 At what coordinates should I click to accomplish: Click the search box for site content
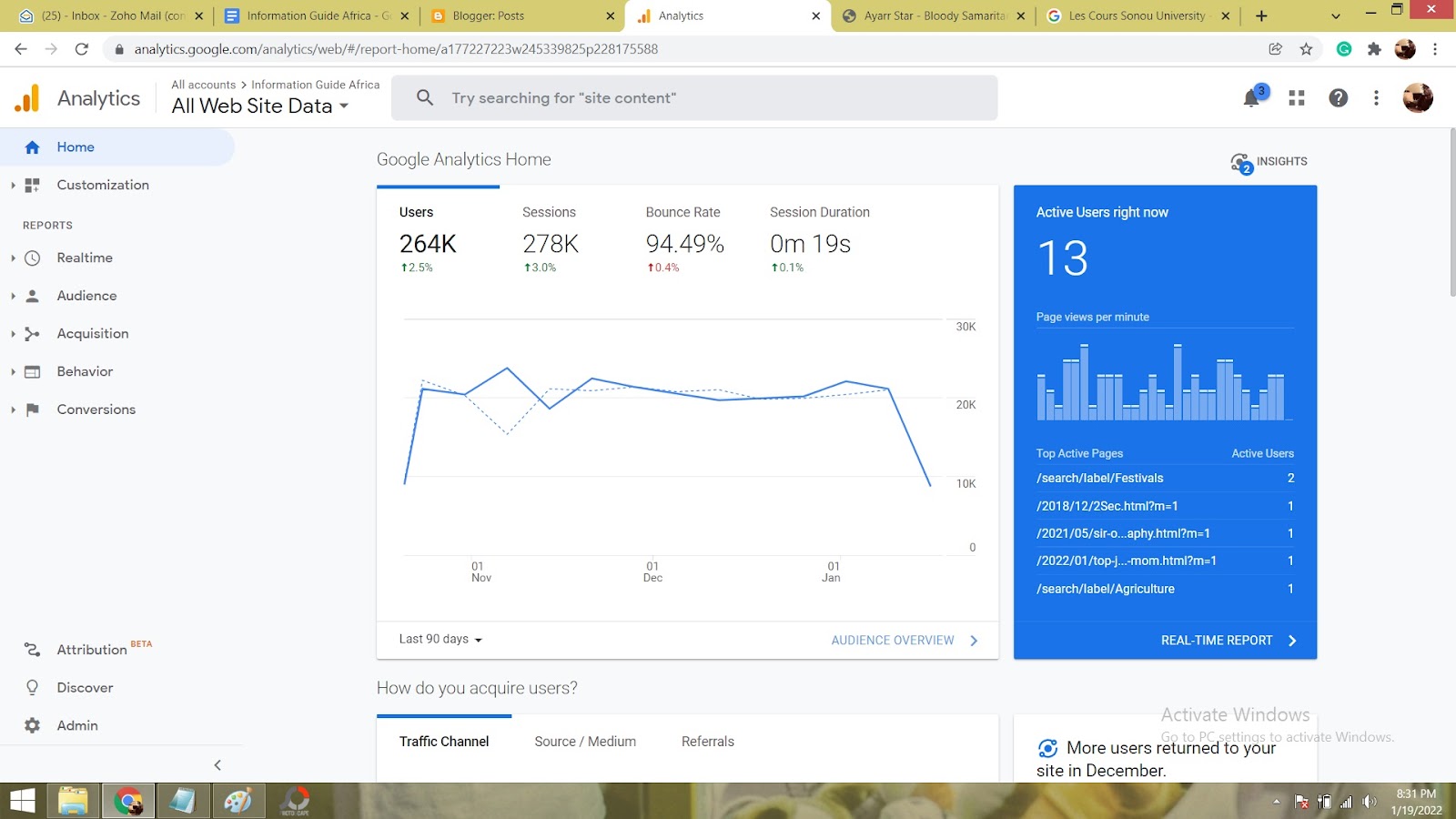point(694,97)
